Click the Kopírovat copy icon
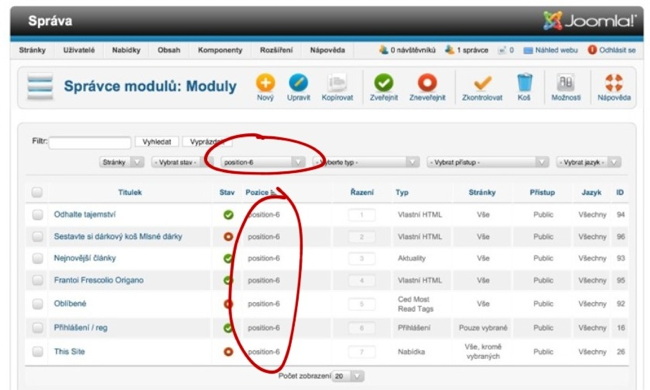The width and height of the screenshot is (650, 390). pyautogui.click(x=337, y=83)
